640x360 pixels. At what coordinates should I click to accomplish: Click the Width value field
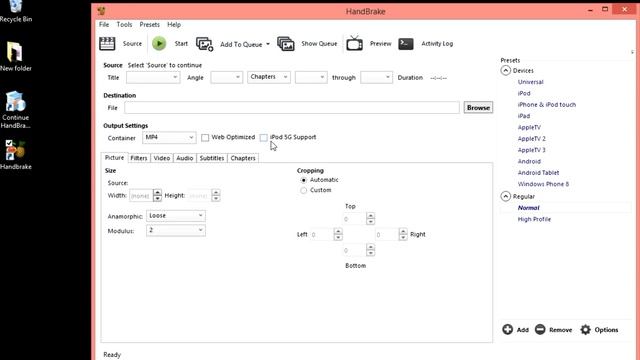(141, 196)
